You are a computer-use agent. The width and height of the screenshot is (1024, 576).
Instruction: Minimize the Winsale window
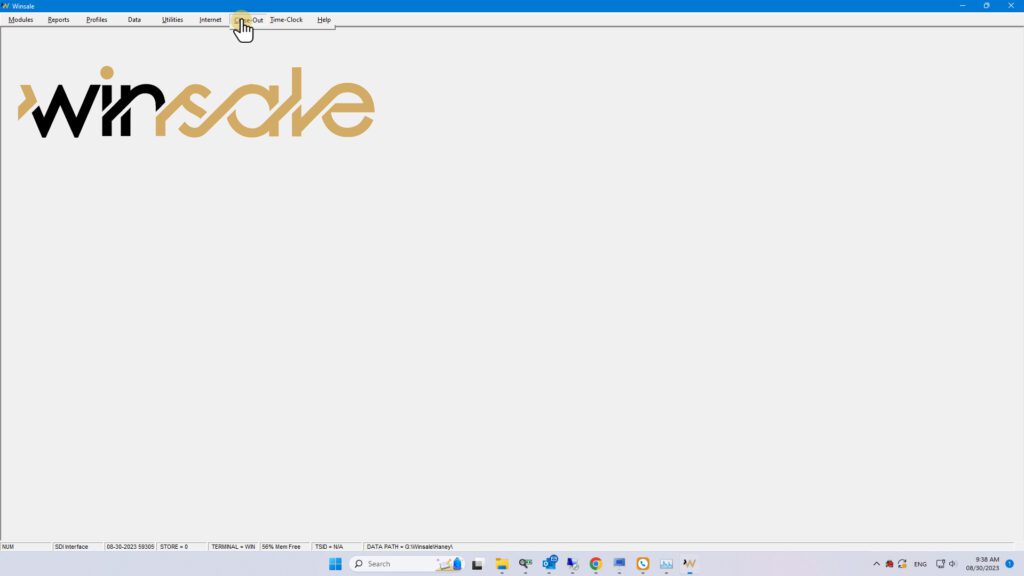pos(963,6)
